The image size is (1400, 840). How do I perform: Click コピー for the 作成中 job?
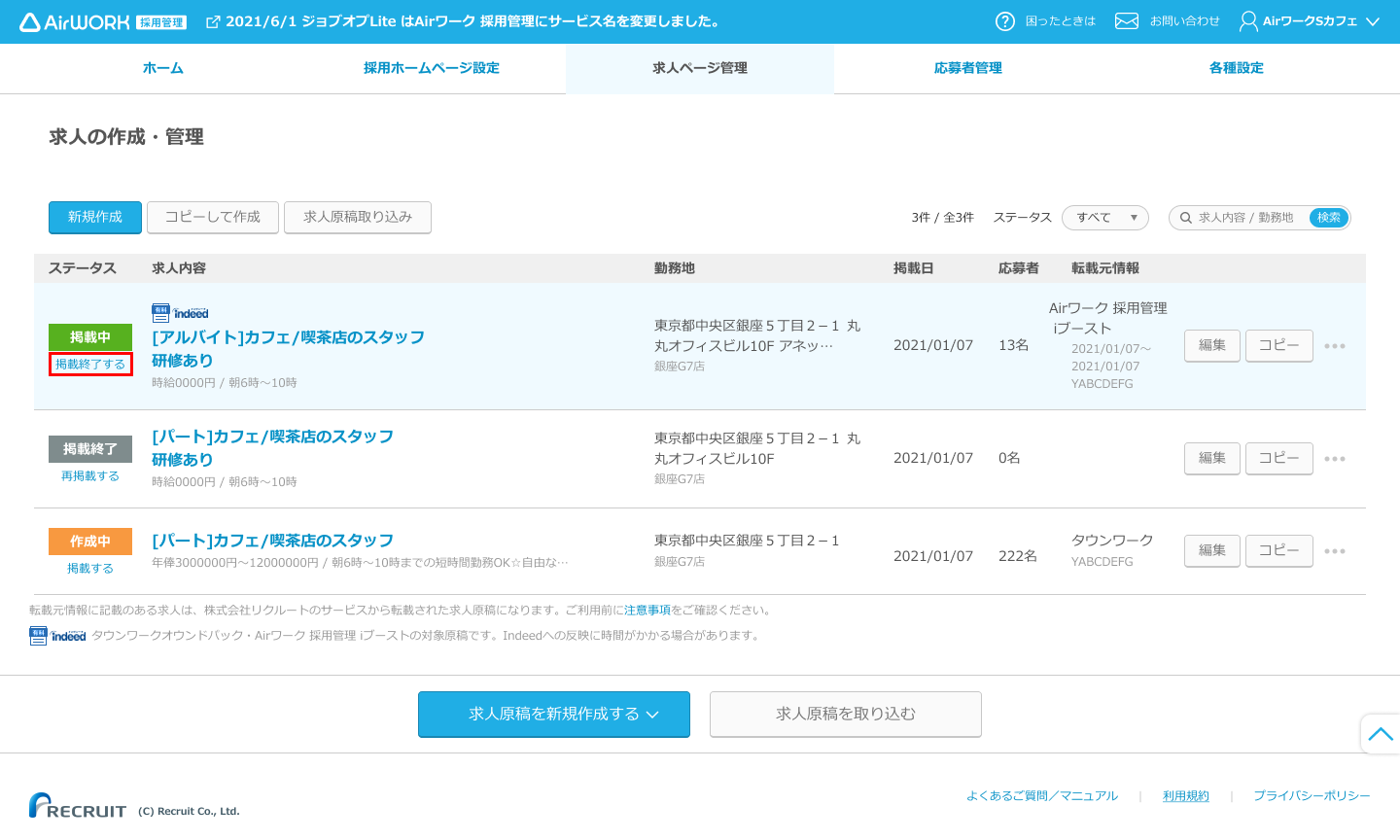coord(1279,551)
